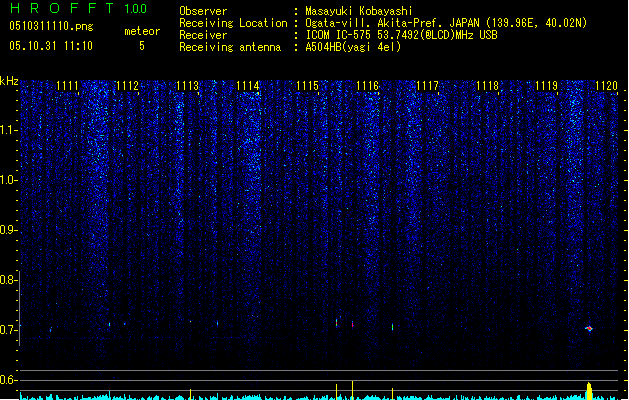Click the 1111 time marker
This screenshot has width=629, height=400.
pyautogui.click(x=67, y=86)
